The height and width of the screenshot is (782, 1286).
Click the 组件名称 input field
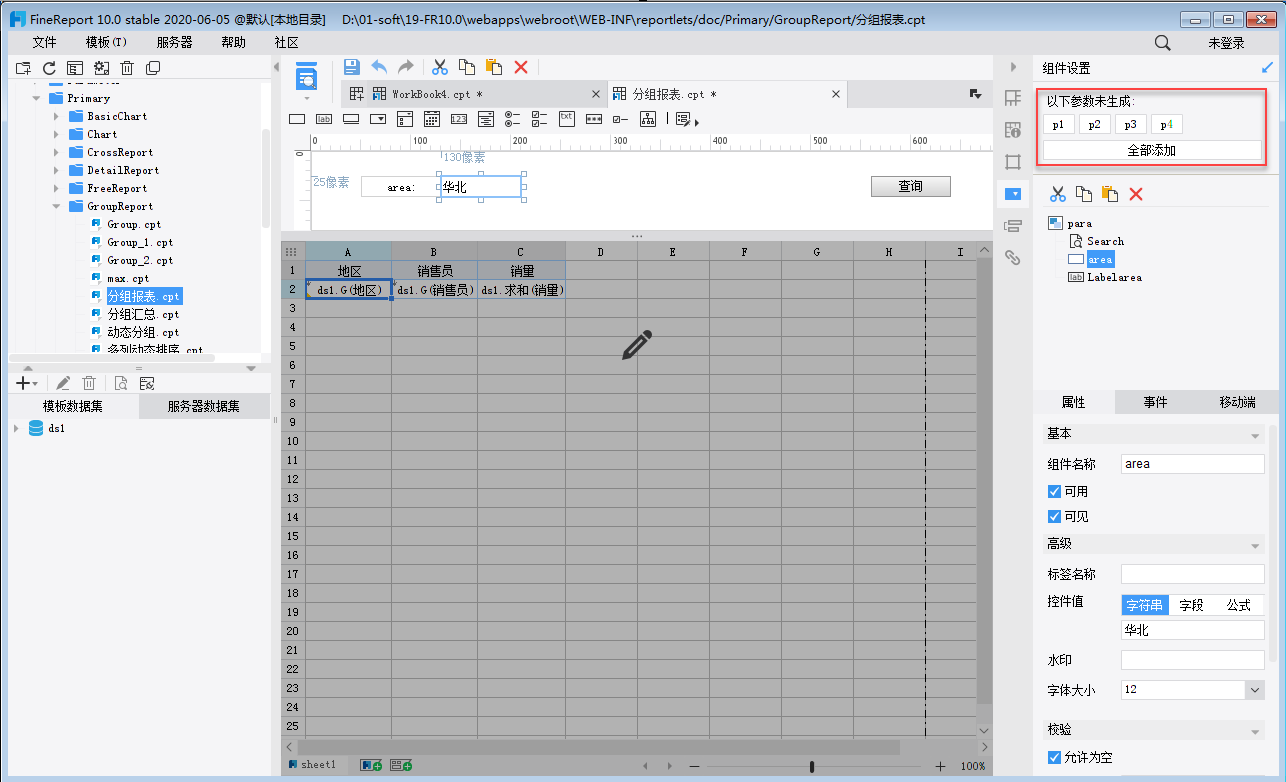point(1192,464)
